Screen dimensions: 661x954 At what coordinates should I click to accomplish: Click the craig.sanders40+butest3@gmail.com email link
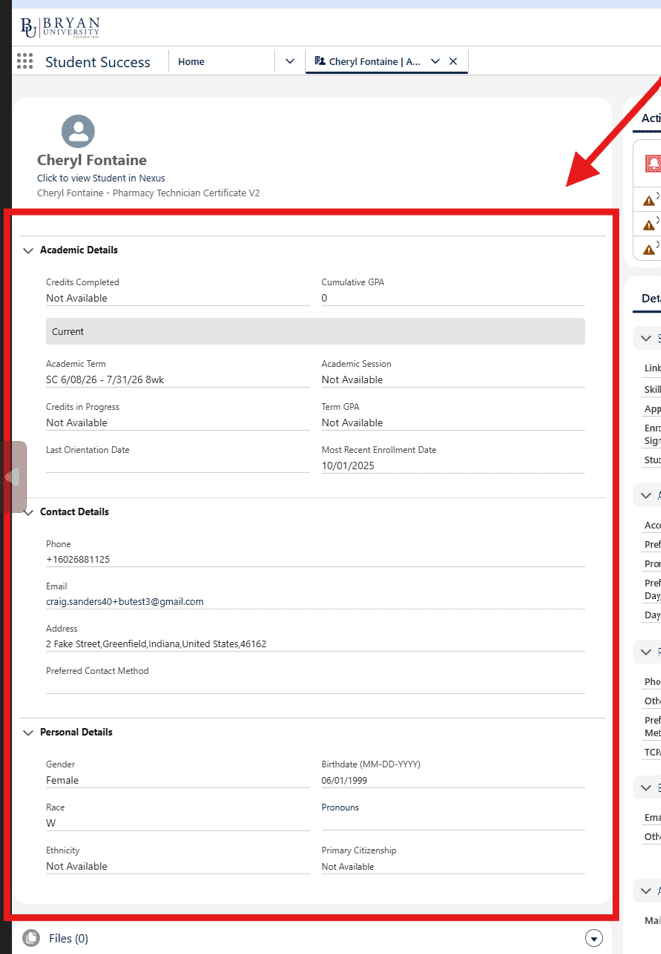125,602
